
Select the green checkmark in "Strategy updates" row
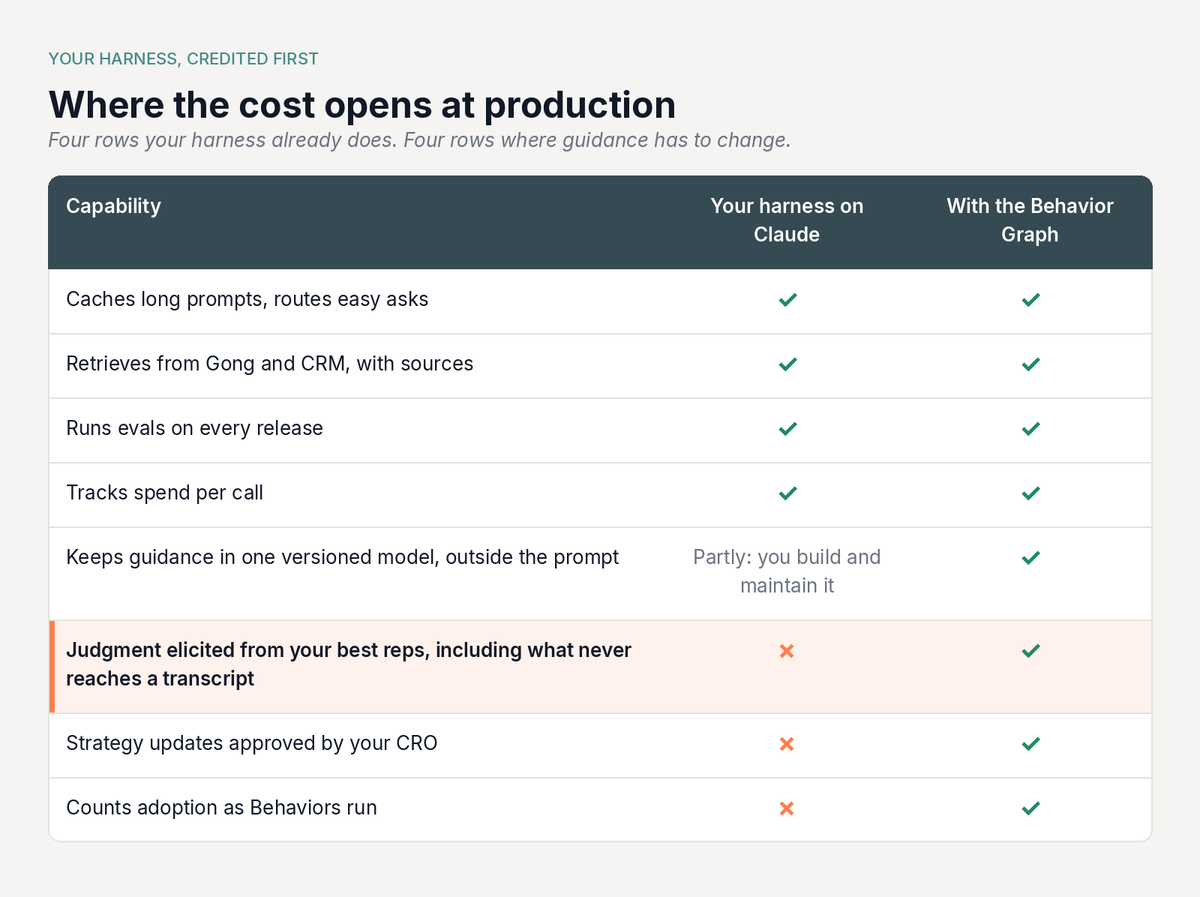1031,744
